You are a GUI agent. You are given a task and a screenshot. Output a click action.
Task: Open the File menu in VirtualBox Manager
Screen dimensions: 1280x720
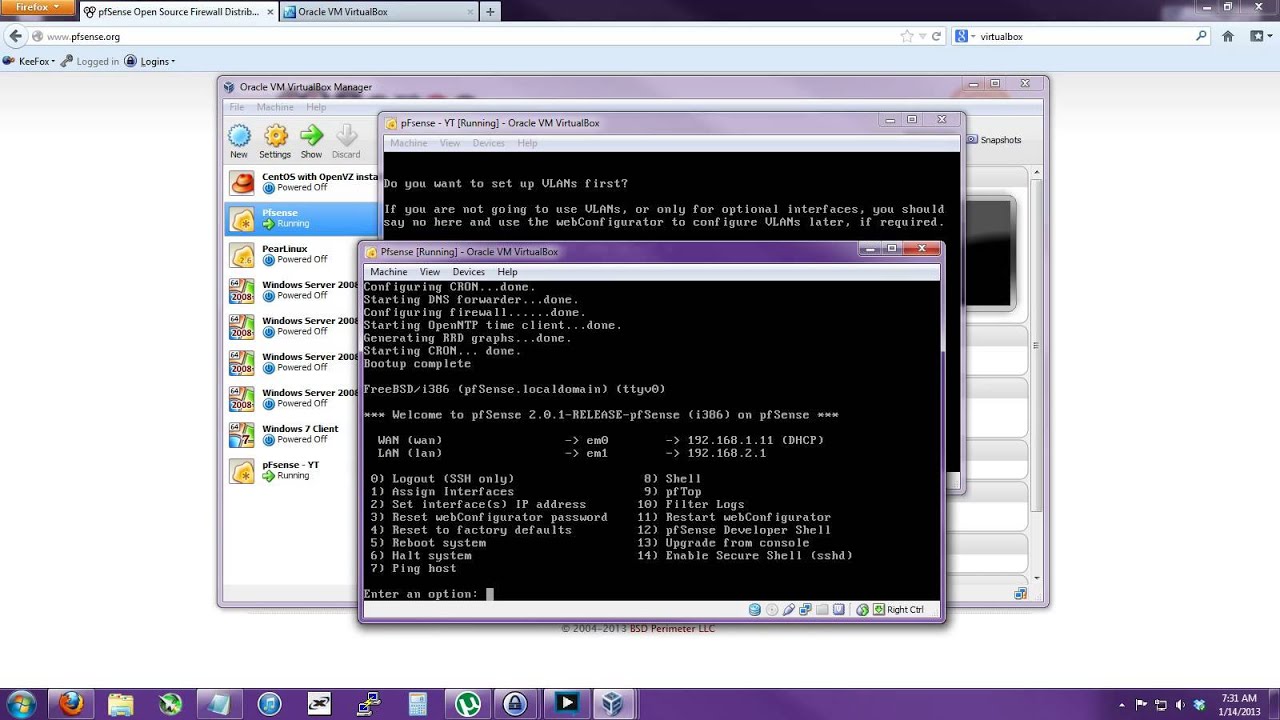[x=237, y=107]
